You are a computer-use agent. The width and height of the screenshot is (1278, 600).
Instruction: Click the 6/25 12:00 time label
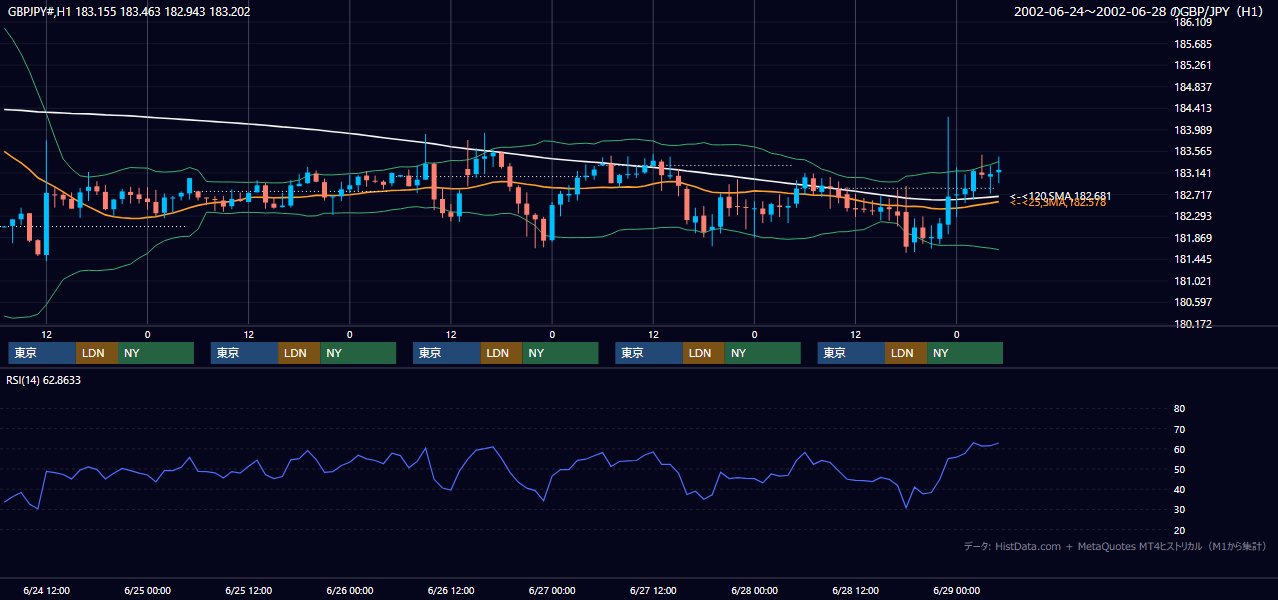click(249, 590)
